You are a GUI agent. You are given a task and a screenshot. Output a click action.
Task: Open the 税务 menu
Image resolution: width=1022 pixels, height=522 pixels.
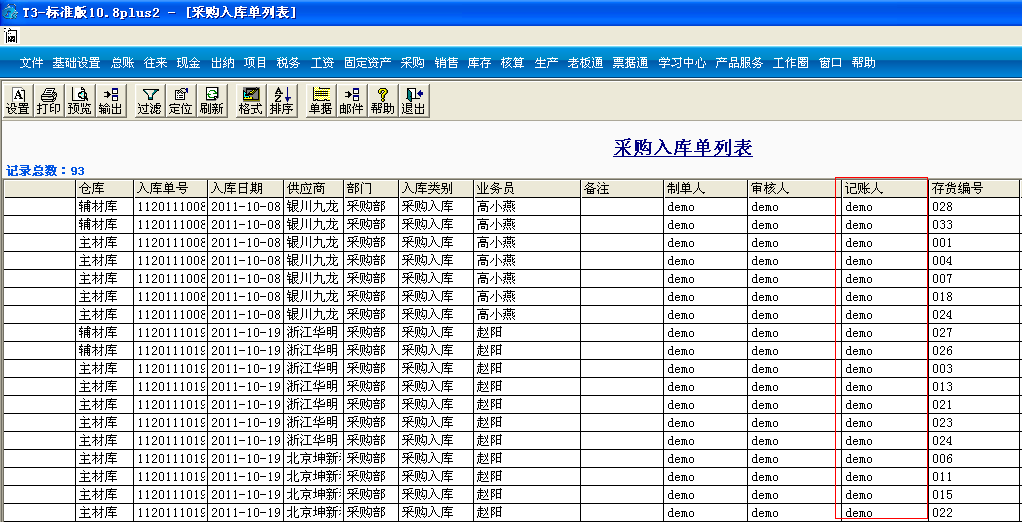[x=289, y=63]
